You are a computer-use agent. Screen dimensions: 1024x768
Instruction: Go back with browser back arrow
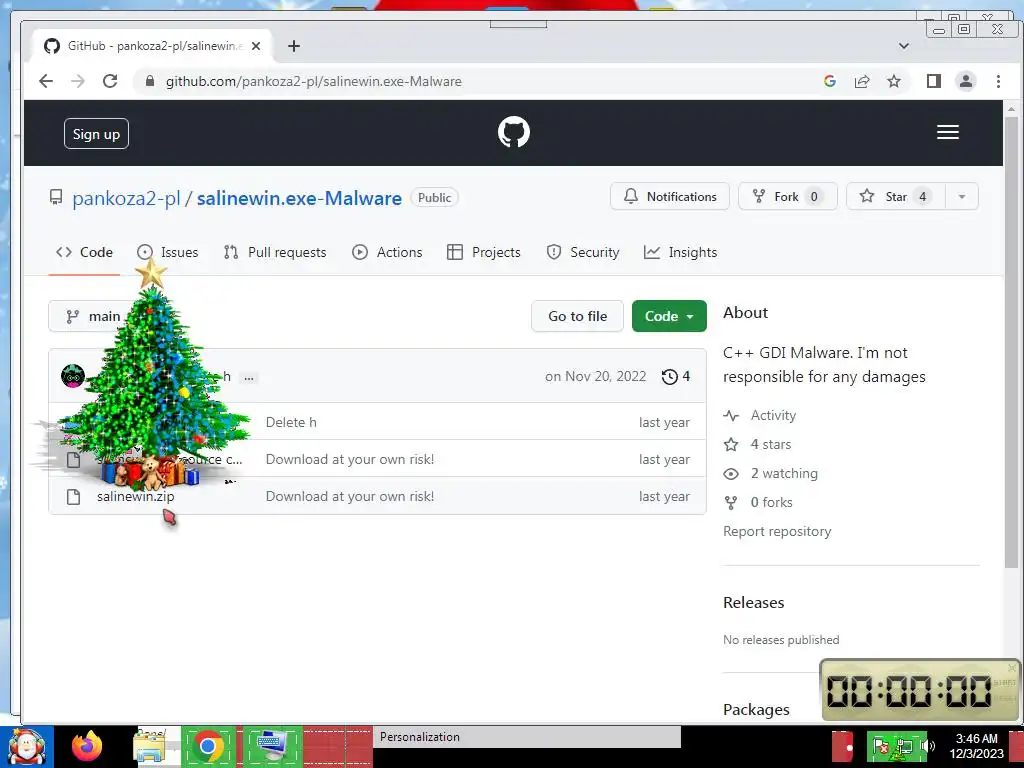46,81
